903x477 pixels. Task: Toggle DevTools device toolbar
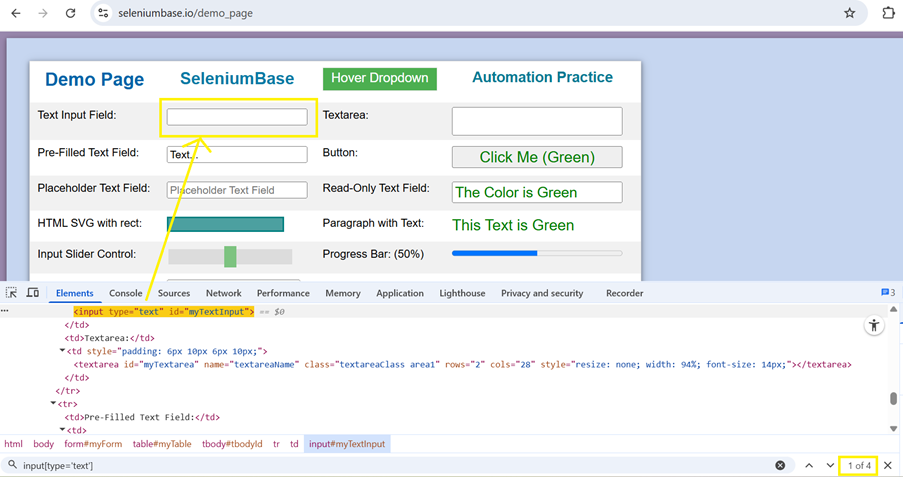click(x=33, y=293)
